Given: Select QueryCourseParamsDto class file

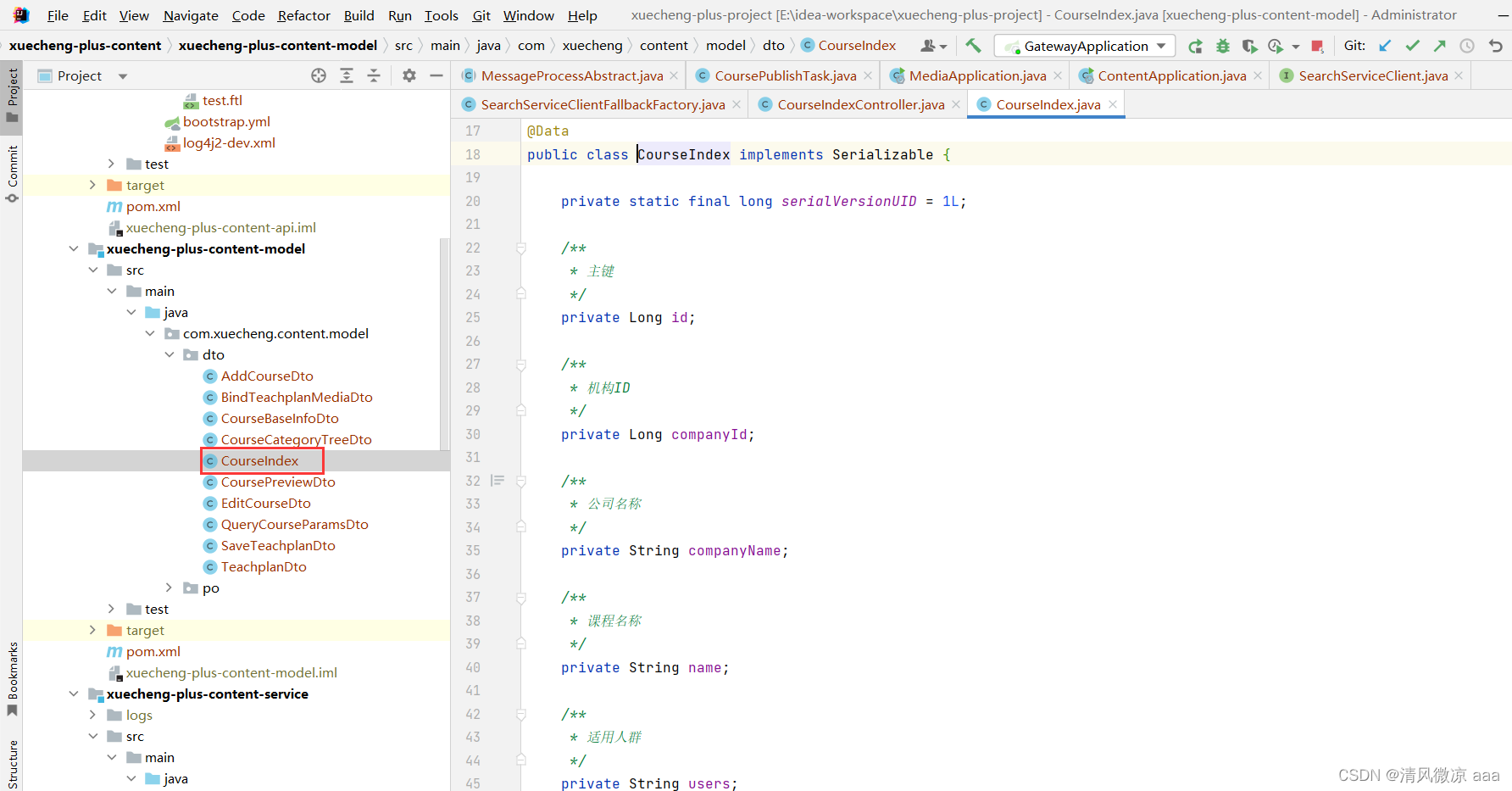Looking at the screenshot, I should (294, 524).
